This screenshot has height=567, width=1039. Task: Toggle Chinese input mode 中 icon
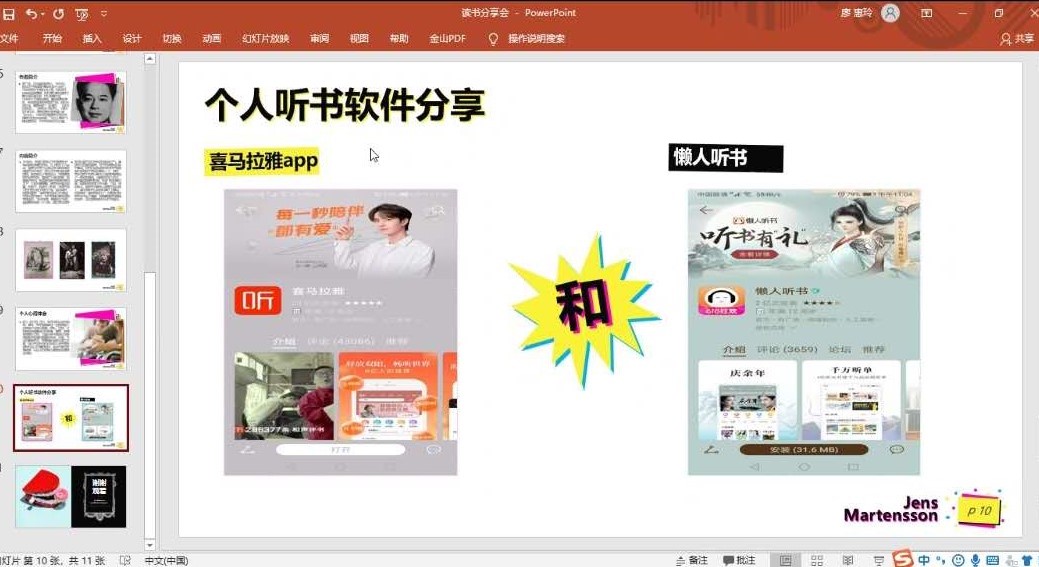924,560
